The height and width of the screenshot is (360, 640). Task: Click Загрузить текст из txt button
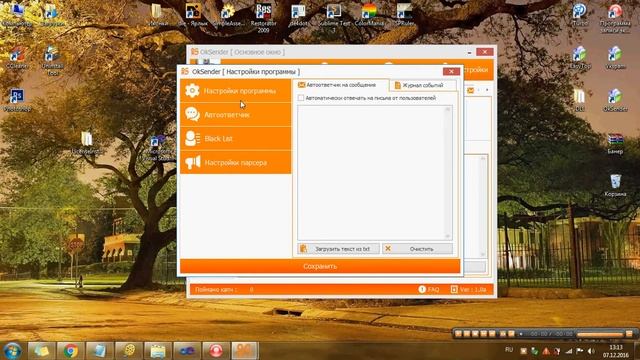(338, 249)
